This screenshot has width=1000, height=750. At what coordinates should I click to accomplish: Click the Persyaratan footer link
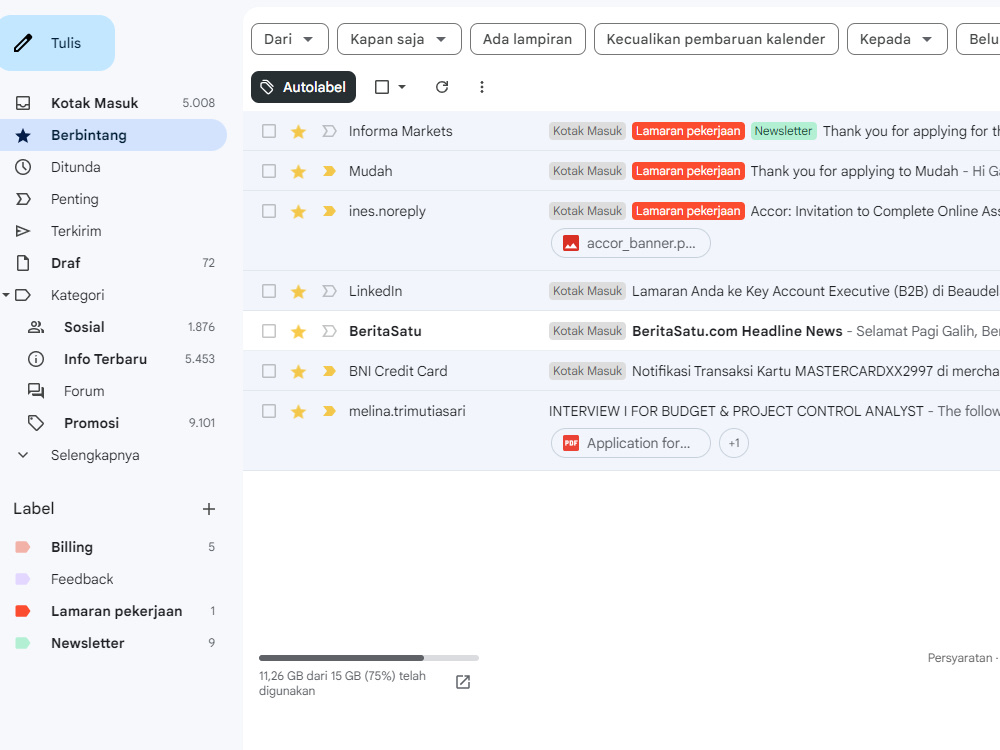[960, 658]
